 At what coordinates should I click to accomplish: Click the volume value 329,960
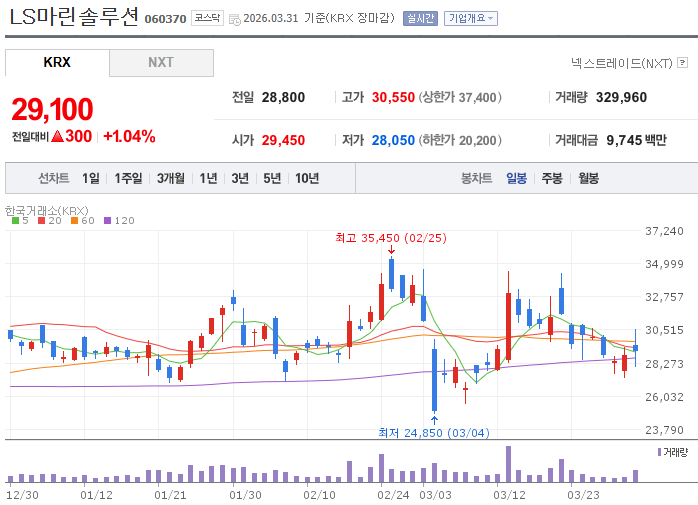click(x=621, y=97)
